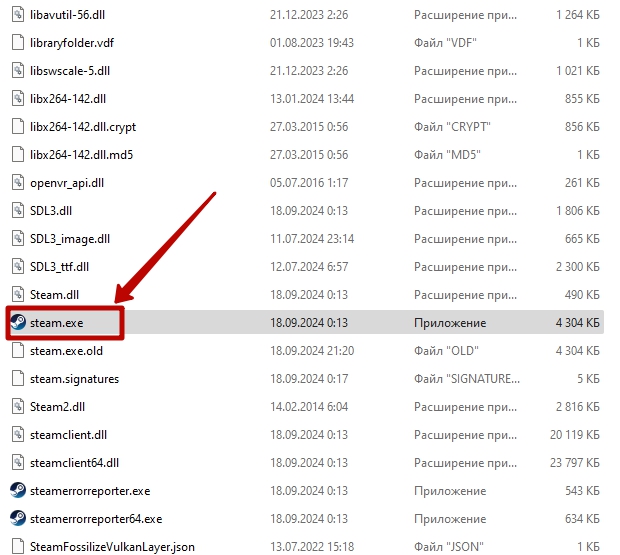Screen dimensions: 620x555
Task: Select the file name SDL3.dll
Action: click(x=51, y=211)
